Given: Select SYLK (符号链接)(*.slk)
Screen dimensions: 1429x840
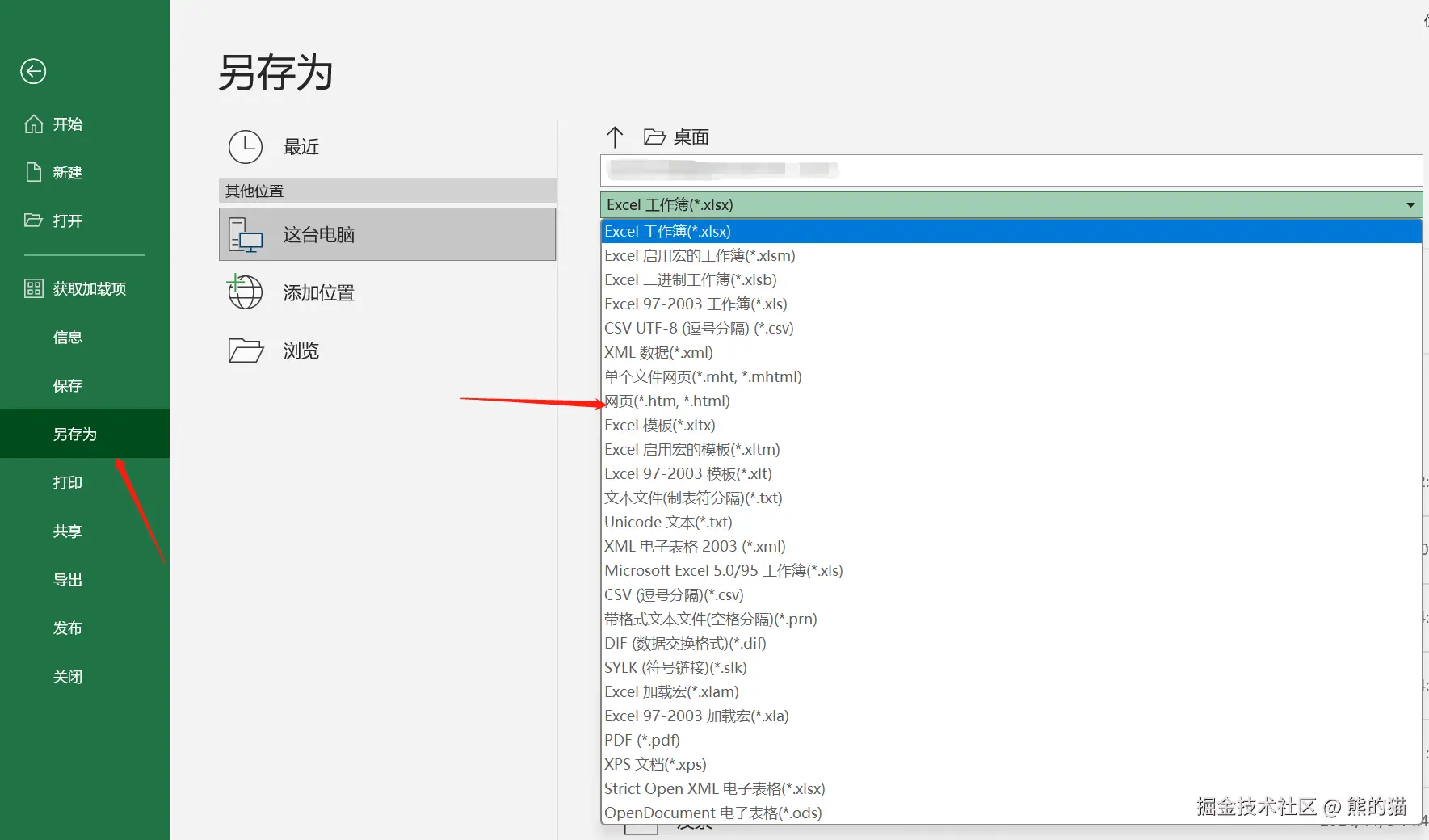Looking at the screenshot, I should pyautogui.click(x=1011, y=667).
